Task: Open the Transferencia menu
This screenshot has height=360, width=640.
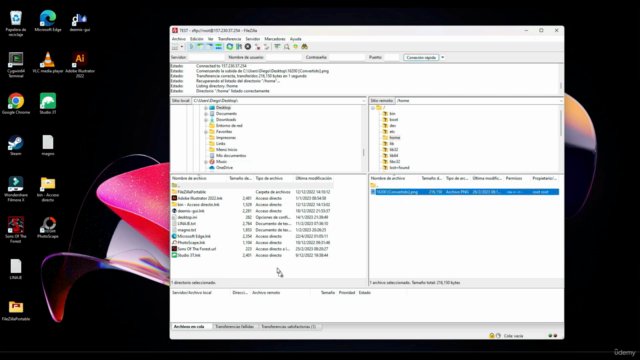Action: click(229, 39)
